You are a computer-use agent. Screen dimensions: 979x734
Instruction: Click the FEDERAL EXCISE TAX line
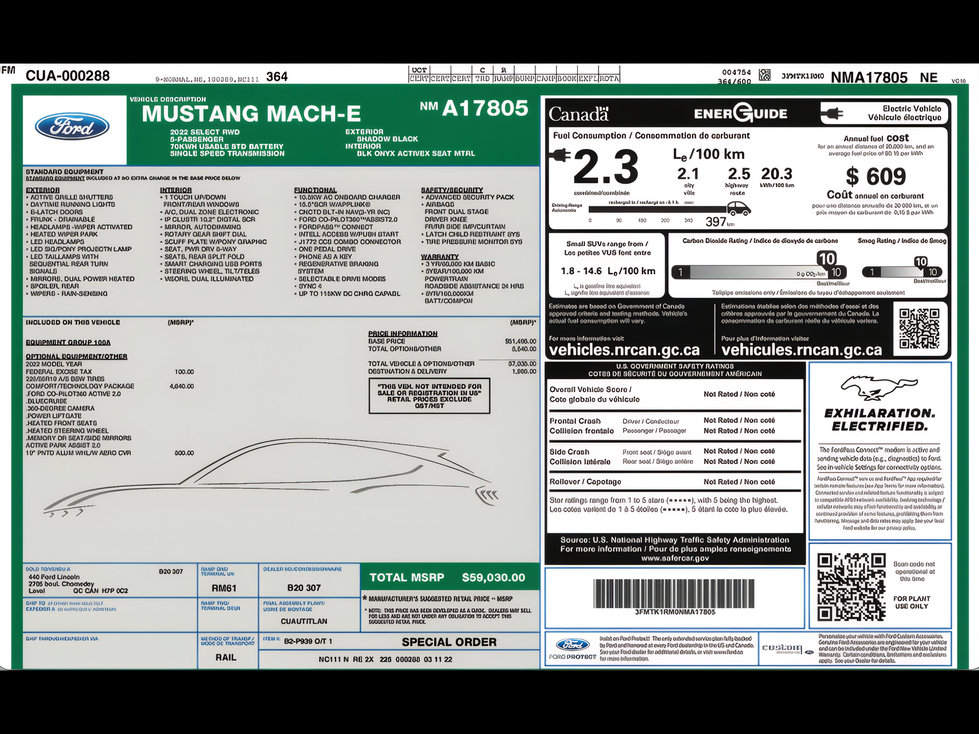point(110,371)
